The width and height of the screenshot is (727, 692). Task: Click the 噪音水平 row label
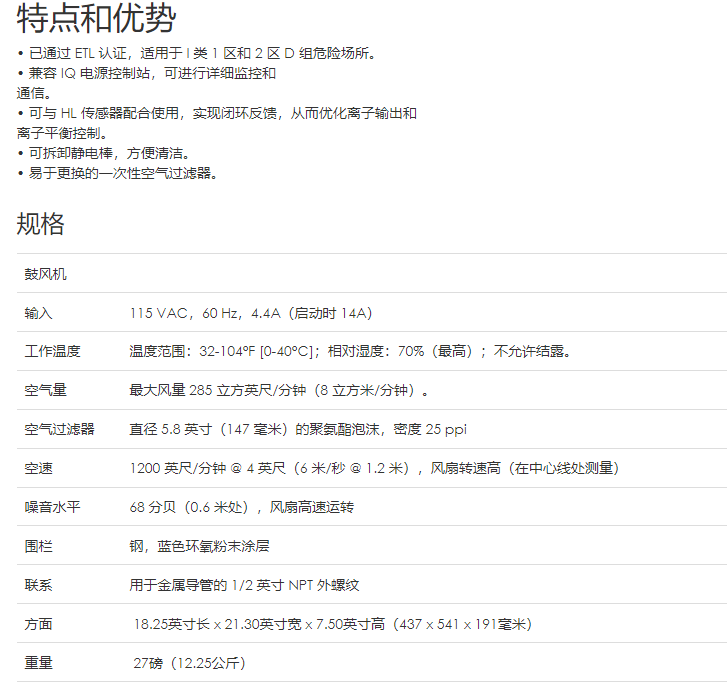(52, 507)
